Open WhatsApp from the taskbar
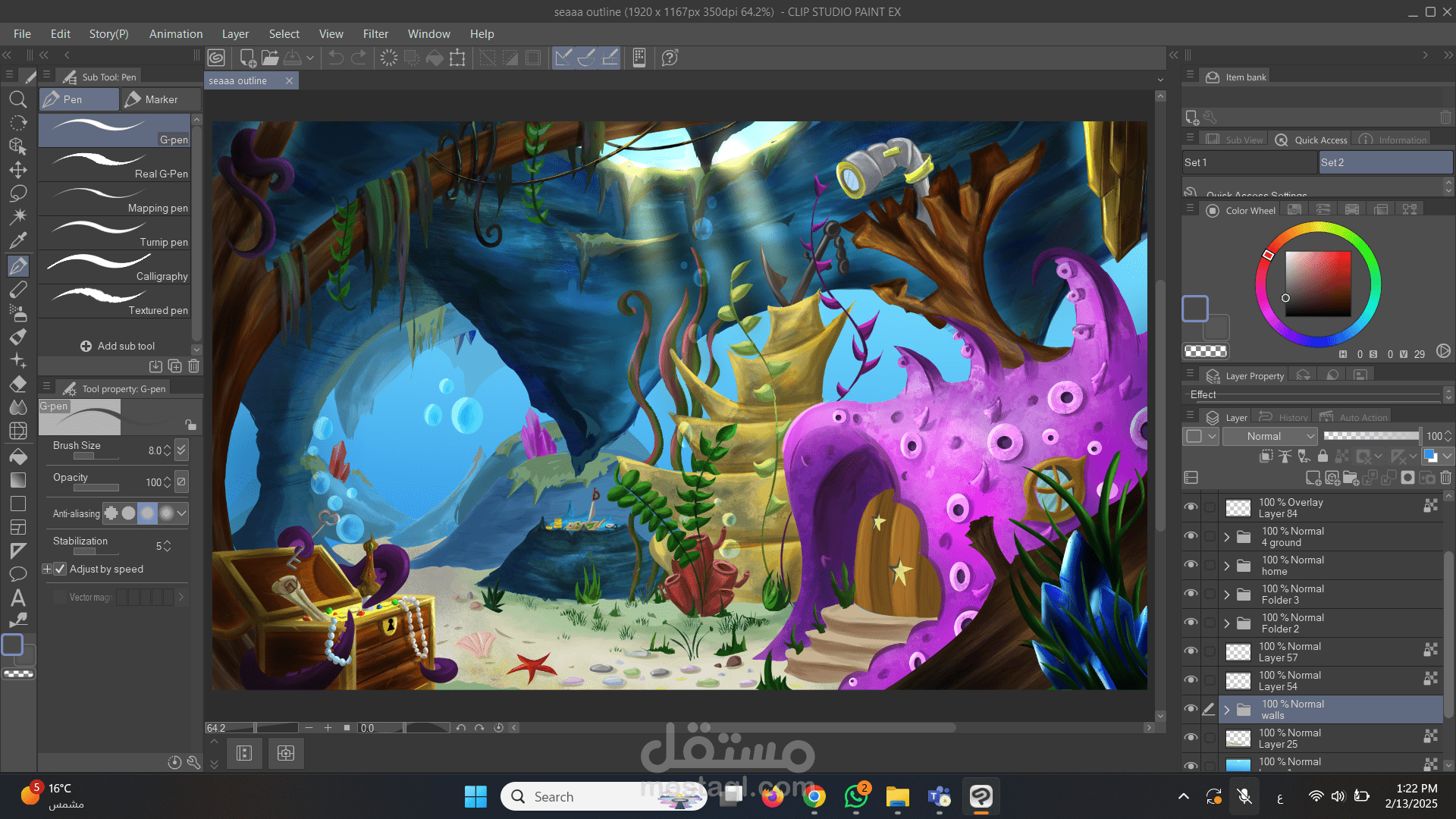The width and height of the screenshot is (1456, 819). (x=855, y=796)
